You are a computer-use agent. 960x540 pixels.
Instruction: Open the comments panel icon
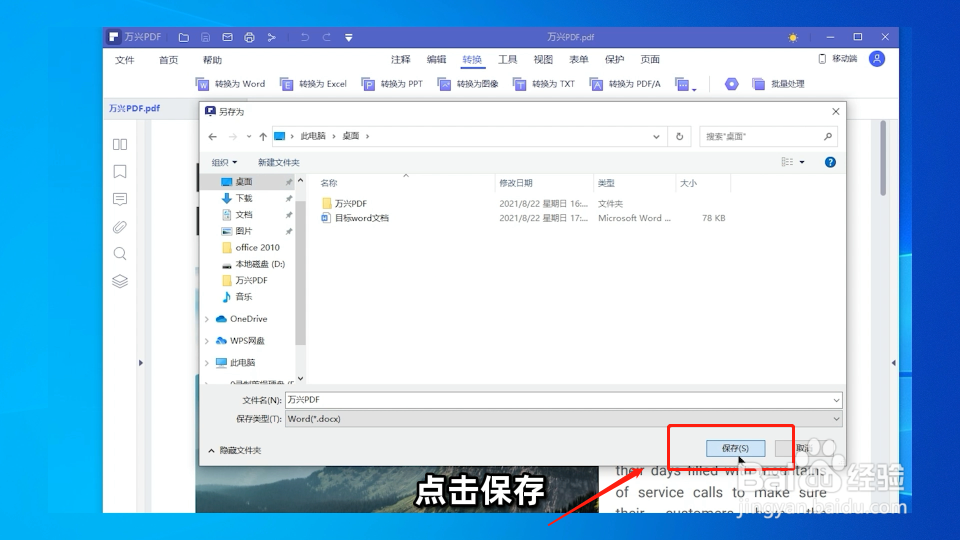click(x=120, y=199)
